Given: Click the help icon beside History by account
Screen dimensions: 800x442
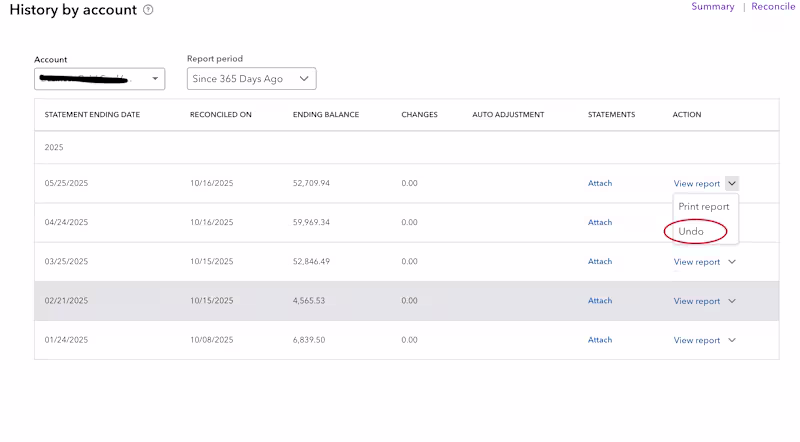Looking at the screenshot, I should pos(148,10).
